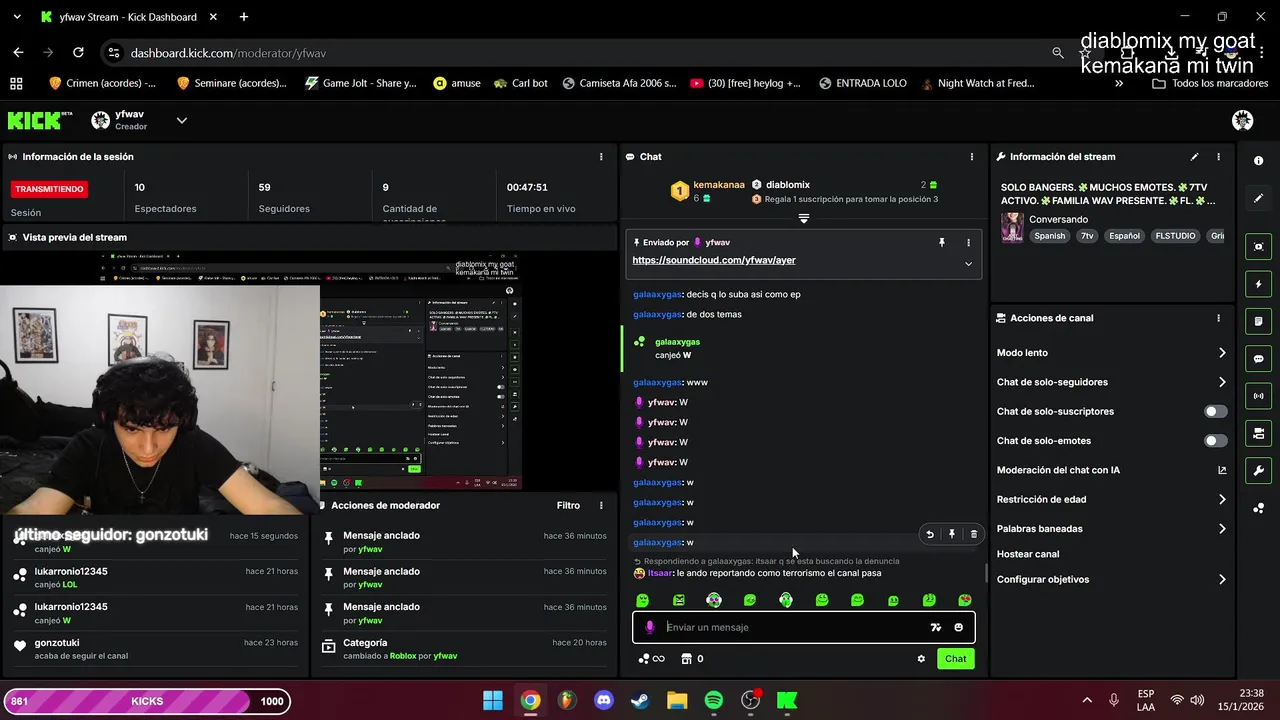The height and width of the screenshot is (720, 1280).
Task: Expand the pinned message chevron
Action: click(x=968, y=264)
